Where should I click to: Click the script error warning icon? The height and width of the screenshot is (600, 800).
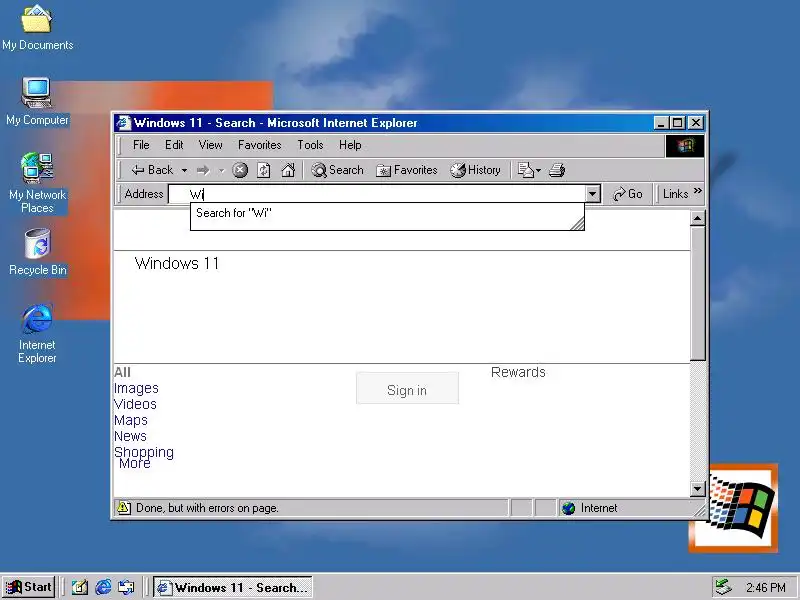click(x=123, y=508)
